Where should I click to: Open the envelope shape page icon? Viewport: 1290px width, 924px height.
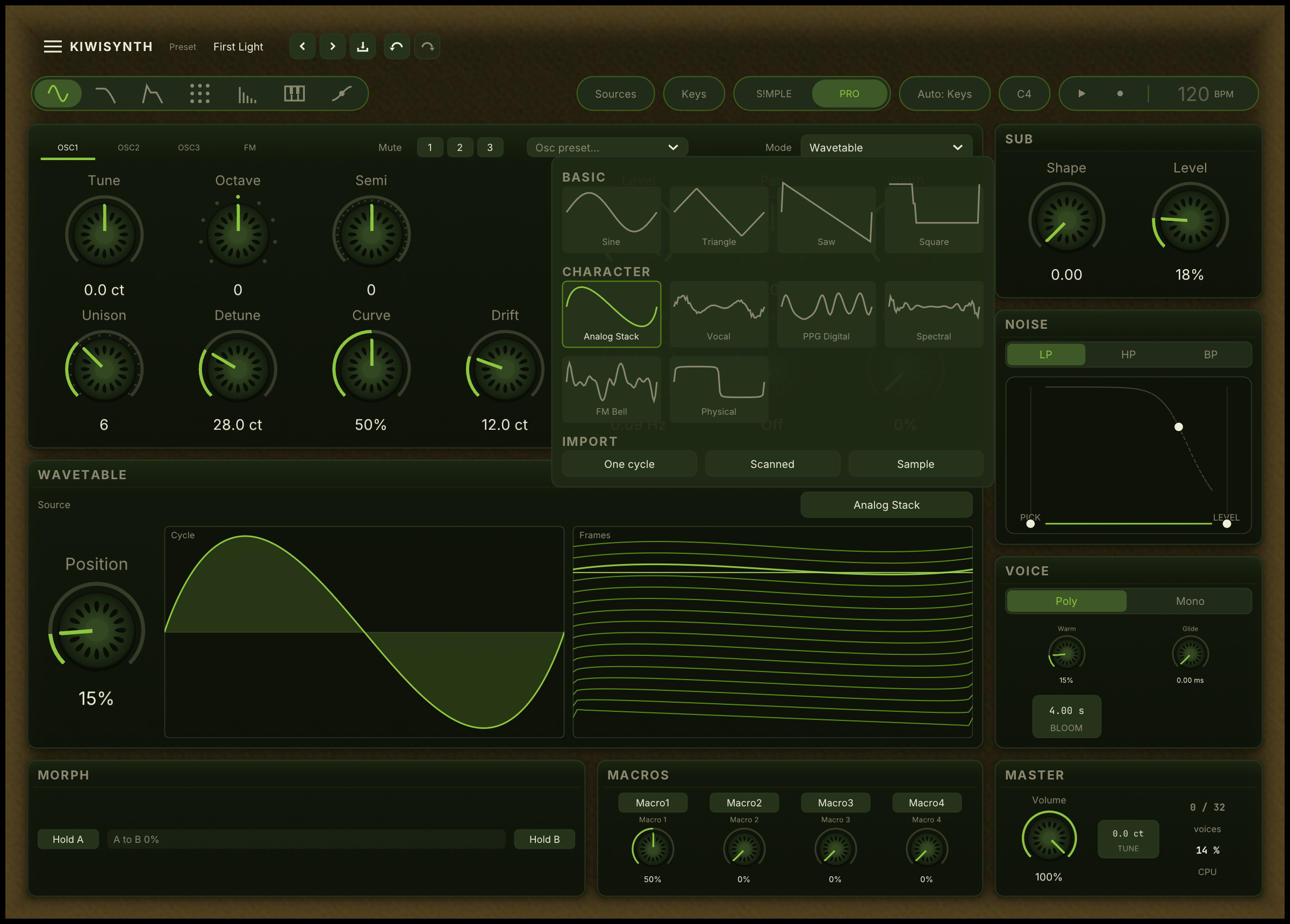click(152, 94)
